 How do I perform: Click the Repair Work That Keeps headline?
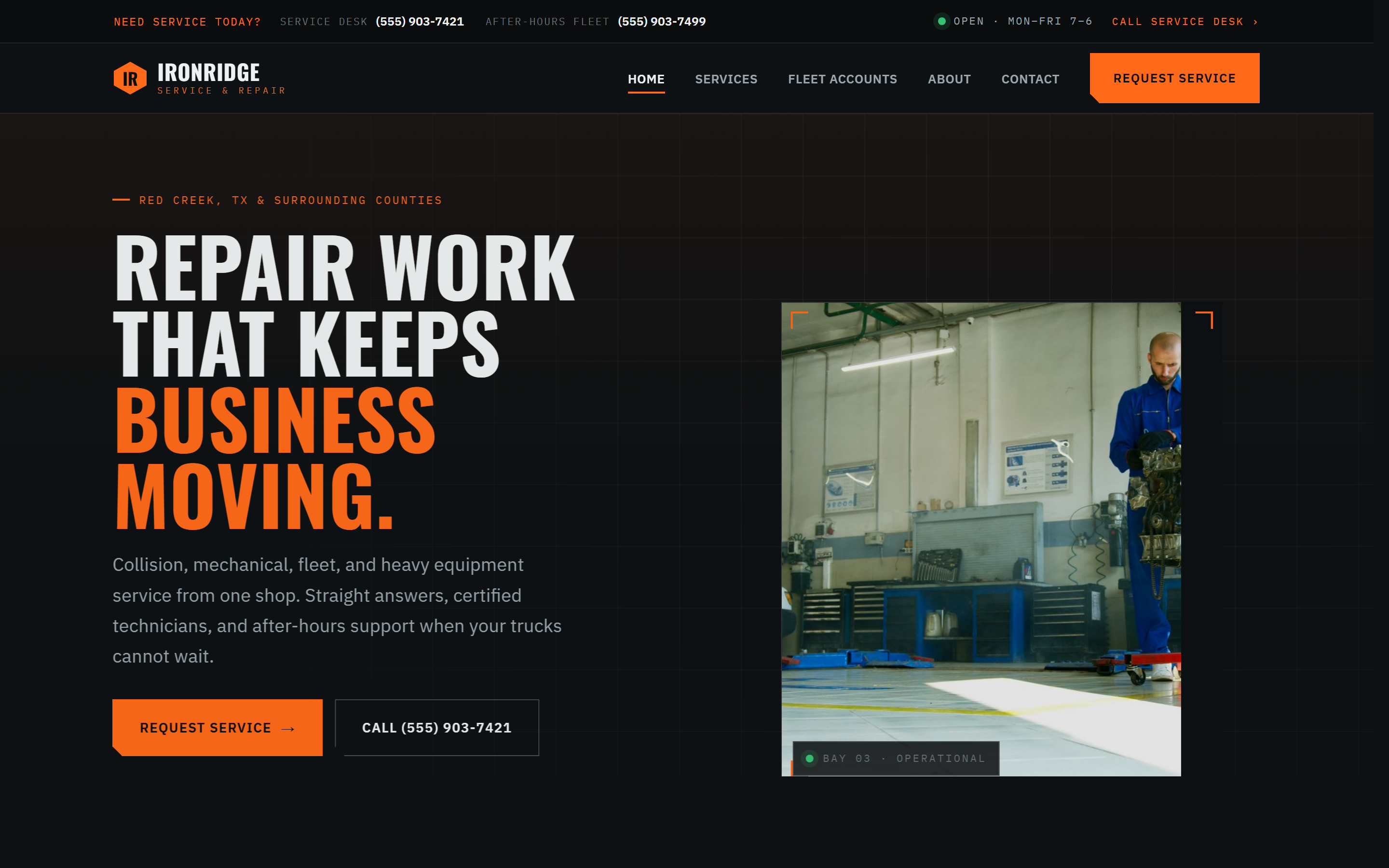343,305
